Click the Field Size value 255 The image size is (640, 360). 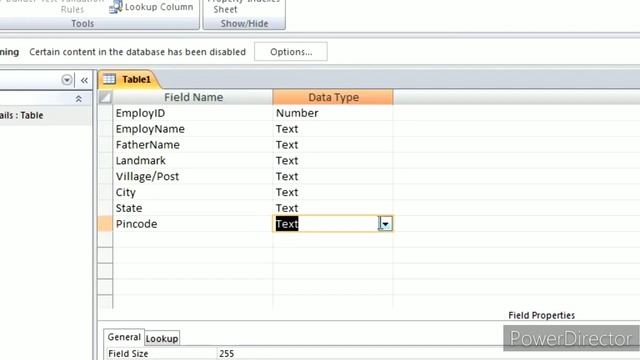tap(227, 353)
